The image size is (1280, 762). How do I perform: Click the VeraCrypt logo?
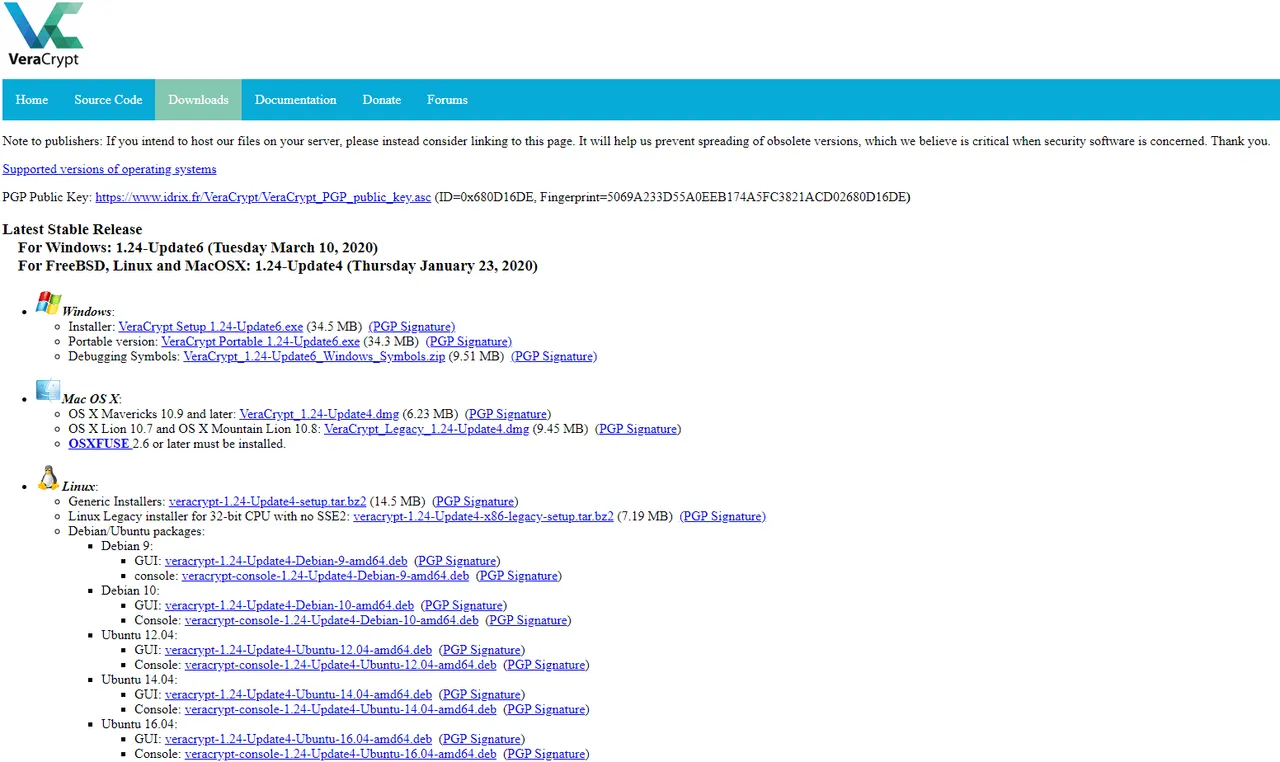(x=45, y=35)
